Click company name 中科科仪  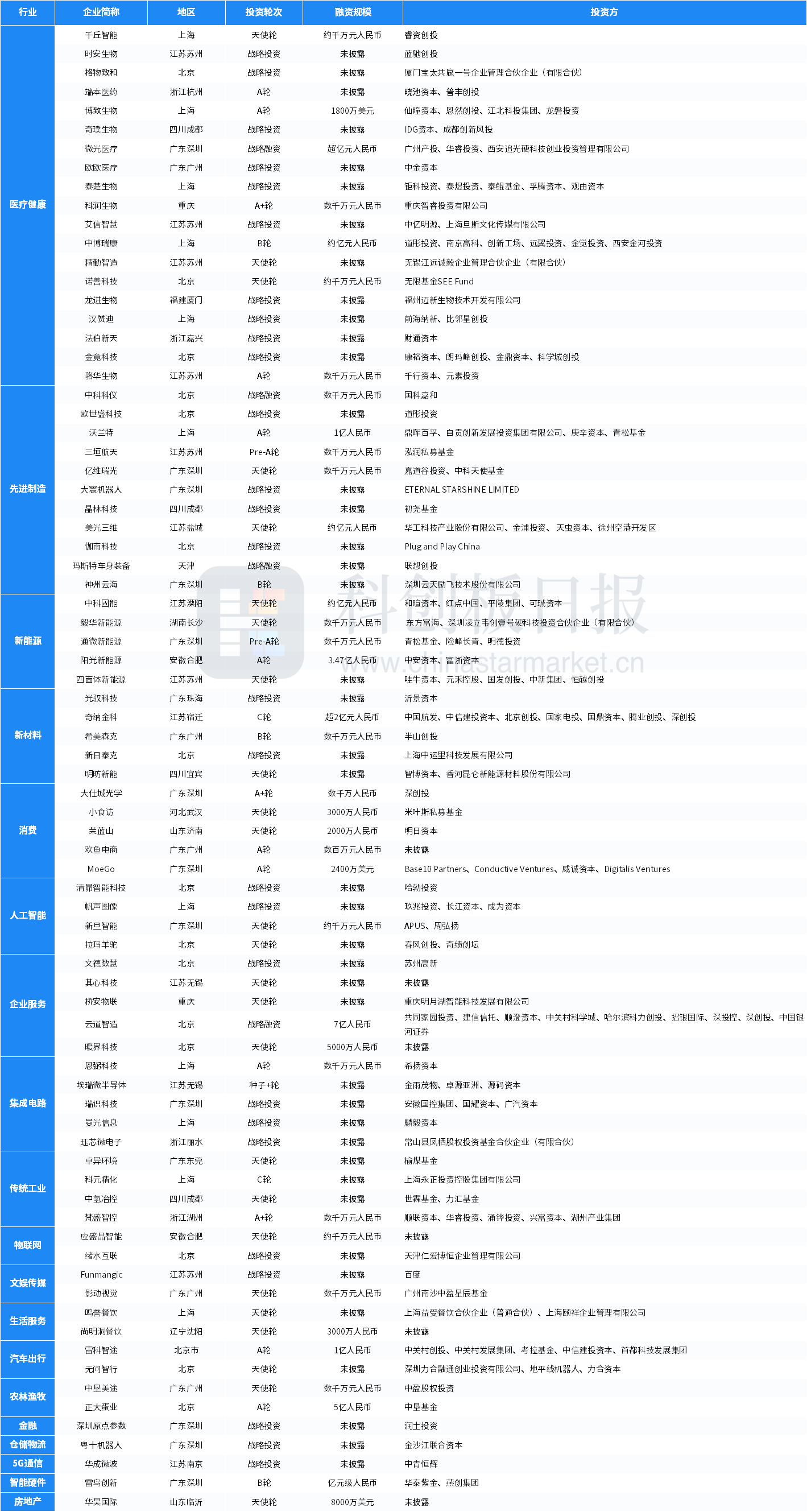[x=101, y=395]
